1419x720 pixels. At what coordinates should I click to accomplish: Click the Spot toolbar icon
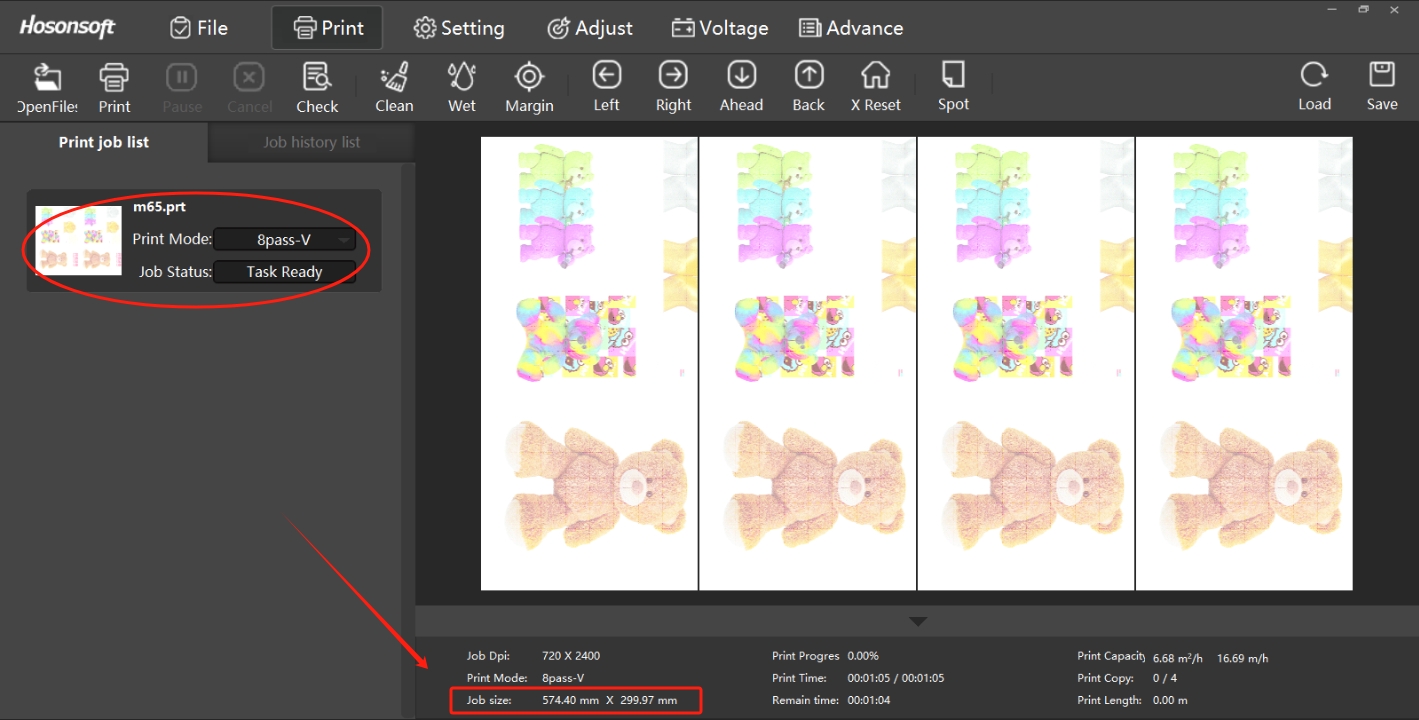[953, 76]
